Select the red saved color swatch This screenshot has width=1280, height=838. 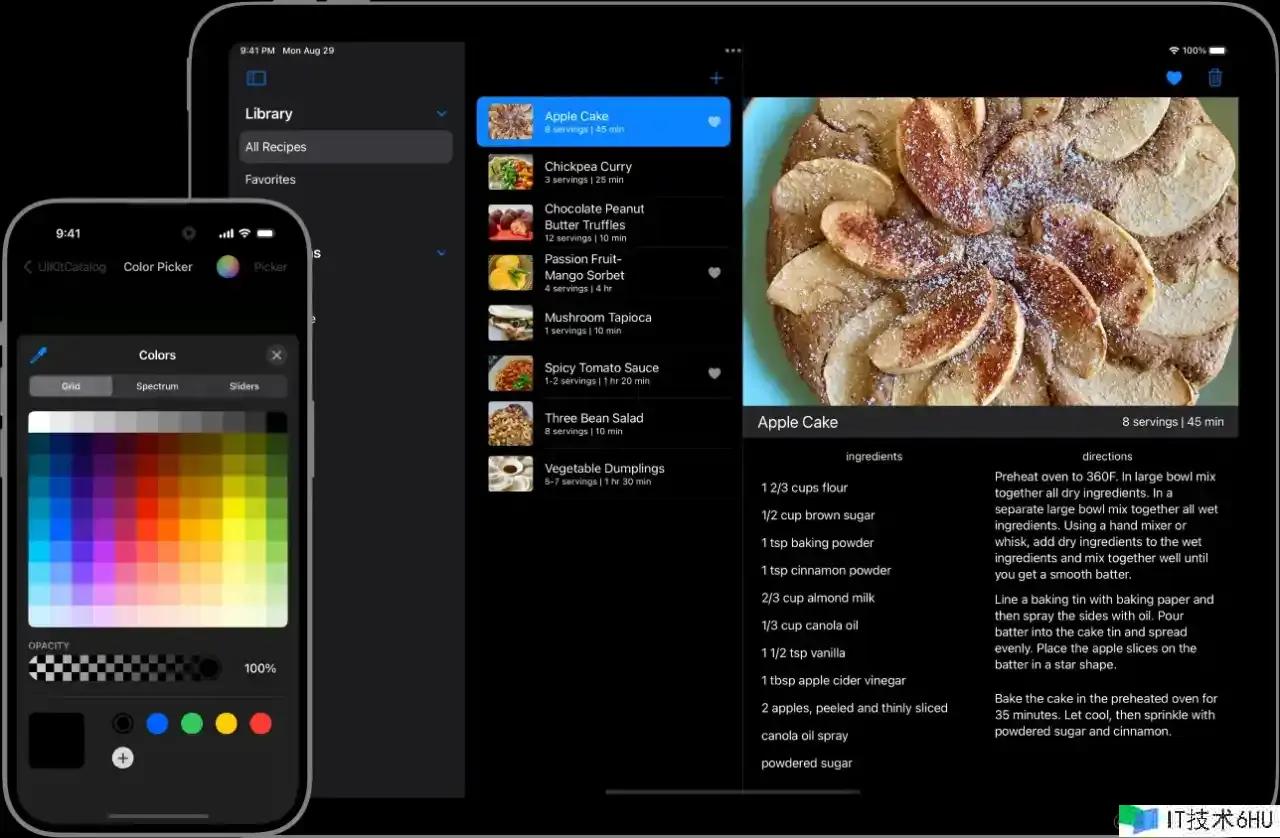point(261,723)
